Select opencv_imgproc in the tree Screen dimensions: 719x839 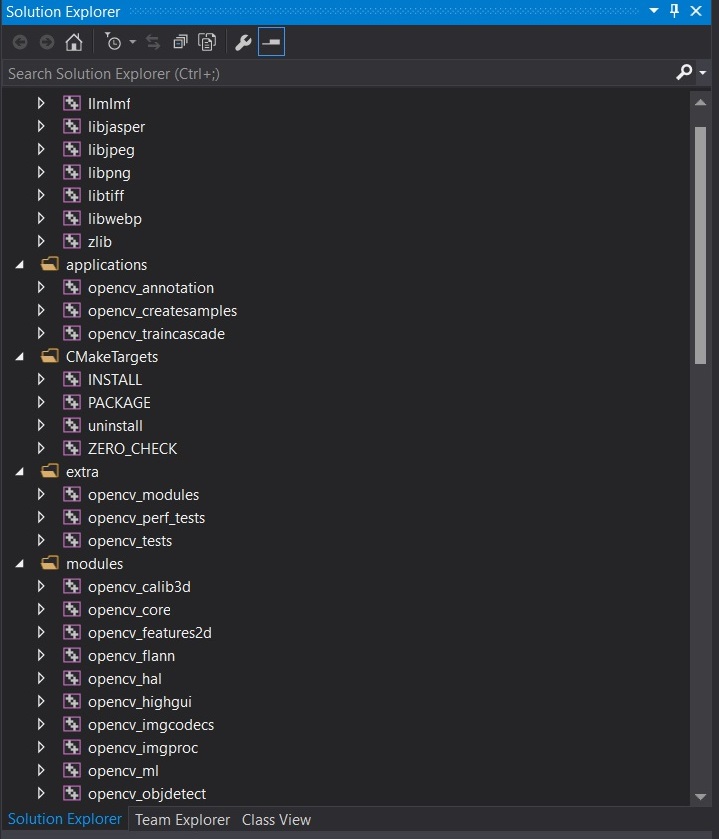click(143, 748)
